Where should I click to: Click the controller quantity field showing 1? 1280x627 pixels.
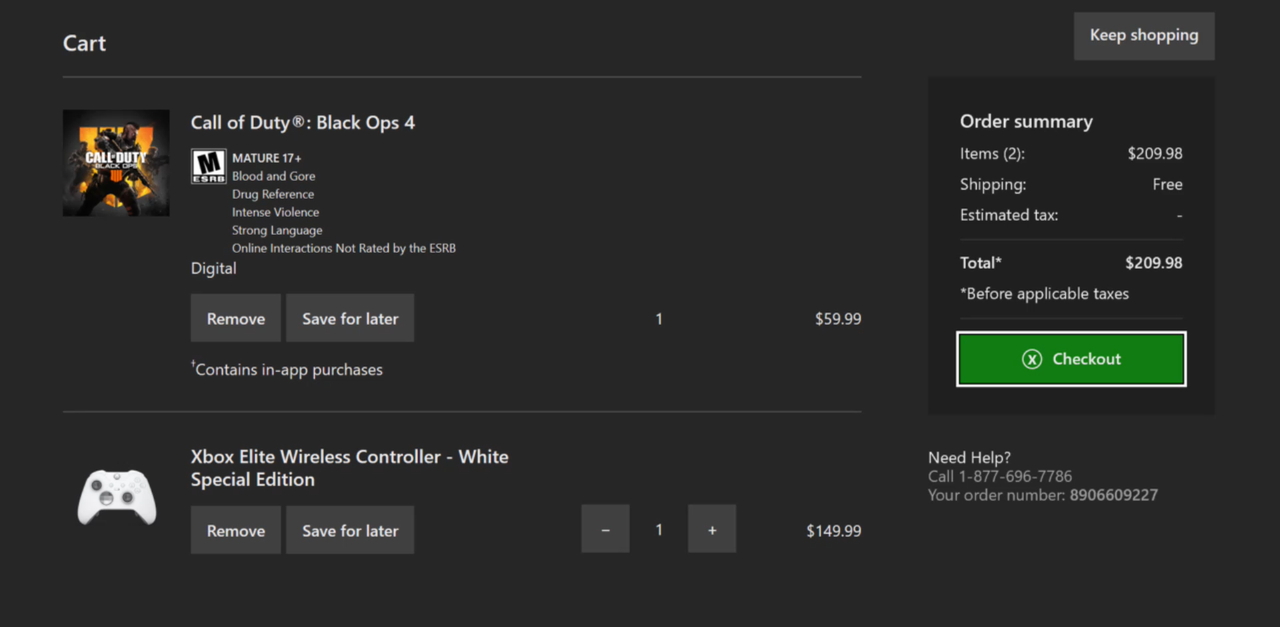(x=658, y=529)
